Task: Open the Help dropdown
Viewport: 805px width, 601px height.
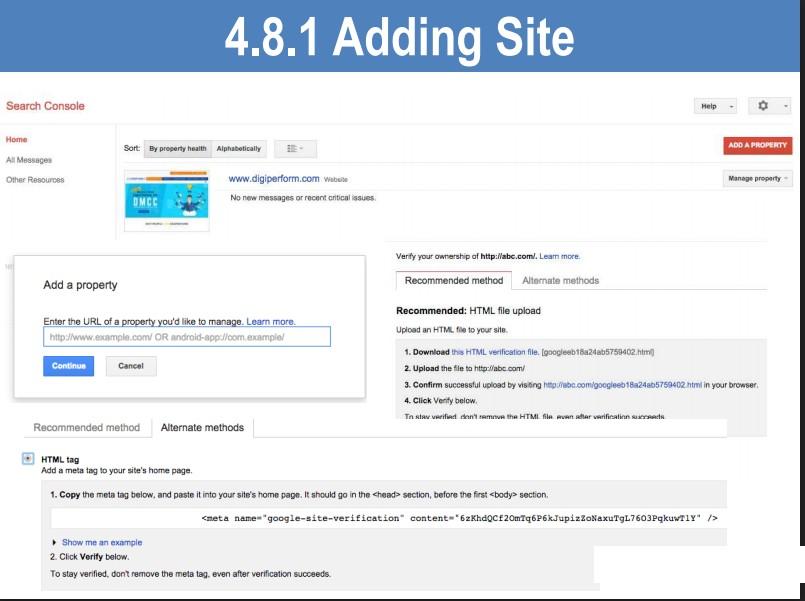Action: coord(715,106)
